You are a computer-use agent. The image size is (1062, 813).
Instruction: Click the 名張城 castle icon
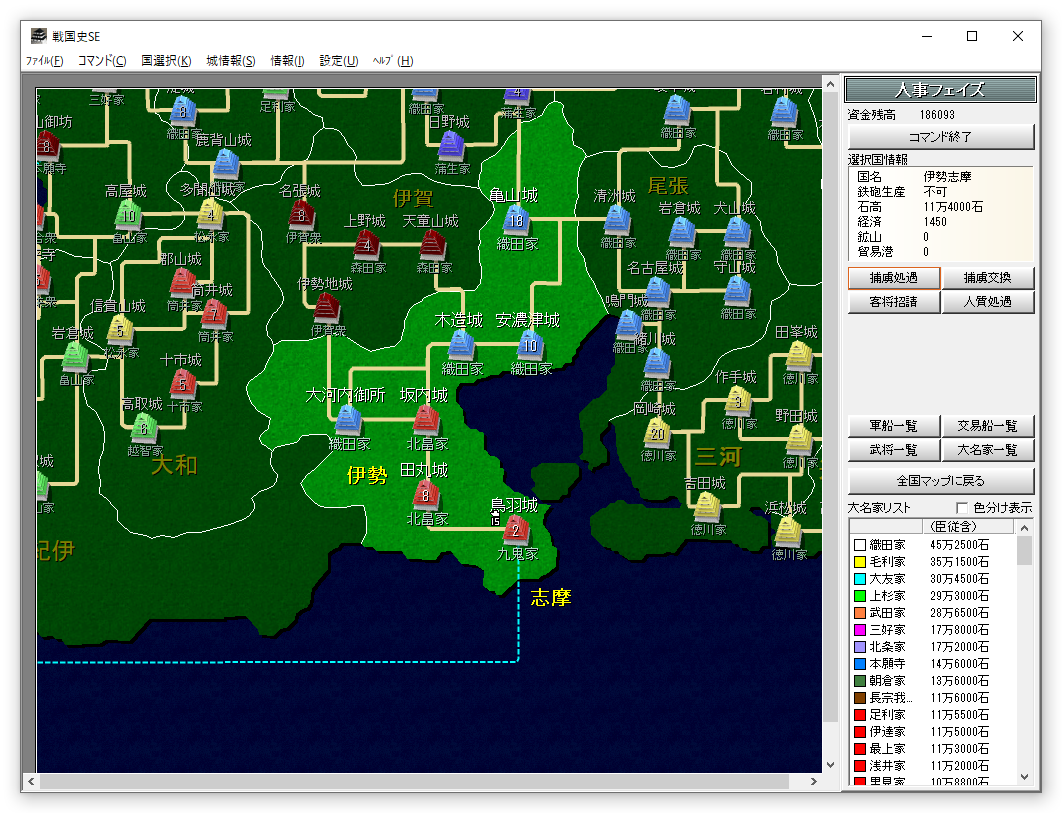[x=302, y=214]
